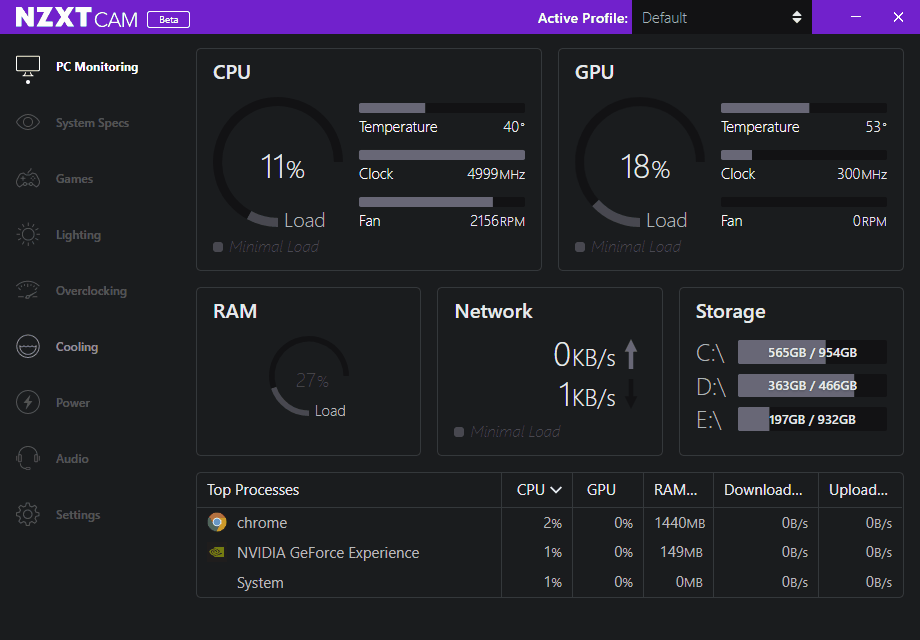Open Overclocking gauge icon
Image resolution: width=920 pixels, height=640 pixels.
pyautogui.click(x=28, y=291)
